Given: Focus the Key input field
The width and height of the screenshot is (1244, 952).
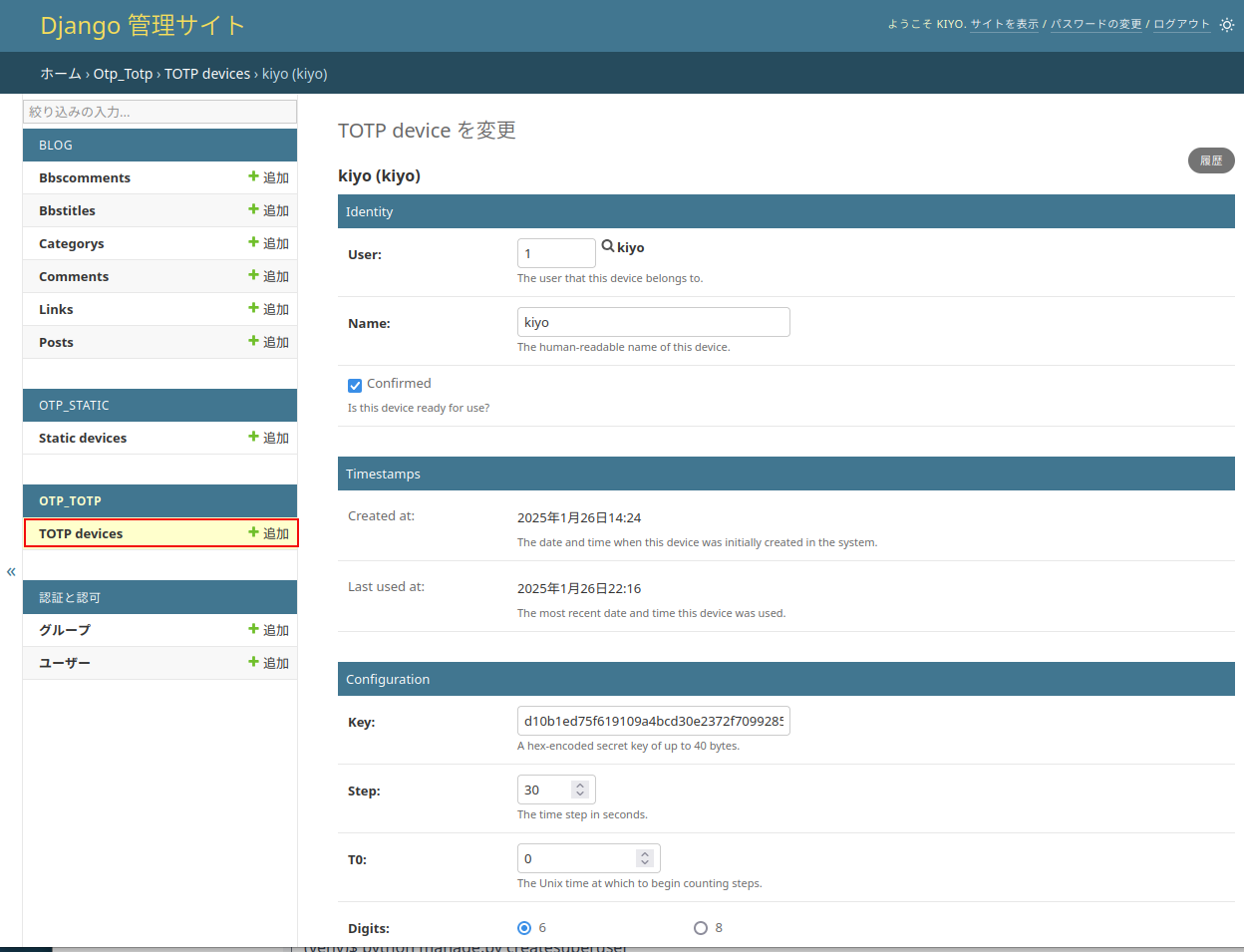Looking at the screenshot, I should (654, 721).
